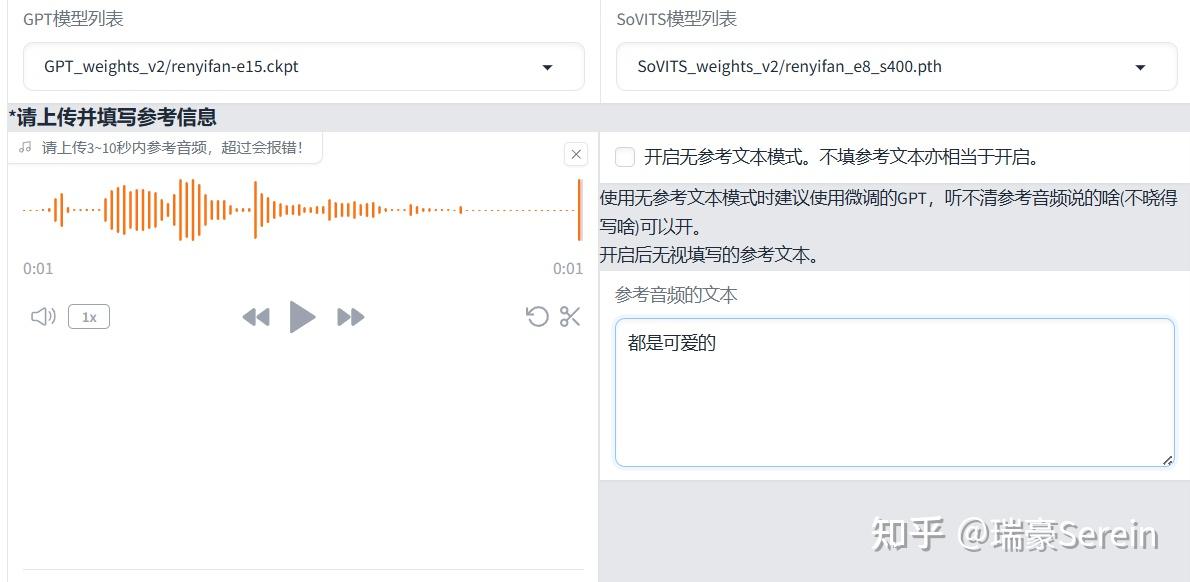Click the 请上传3~10秒内参考音频 label
Screen dimensions: 1190x582
[x=172, y=147]
